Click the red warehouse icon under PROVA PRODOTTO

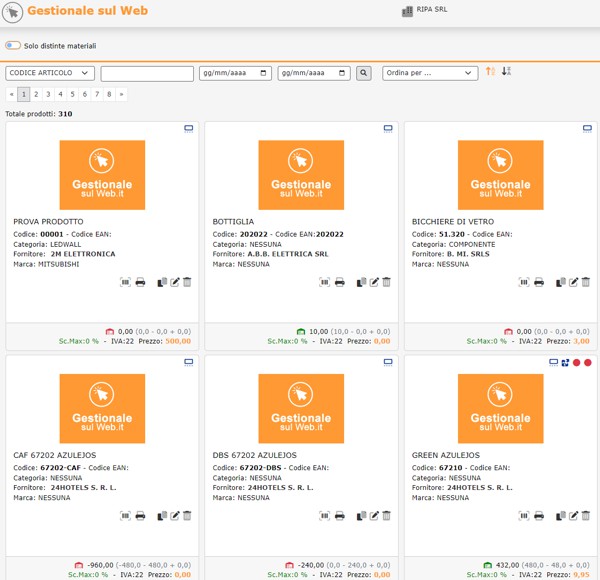pos(110,331)
